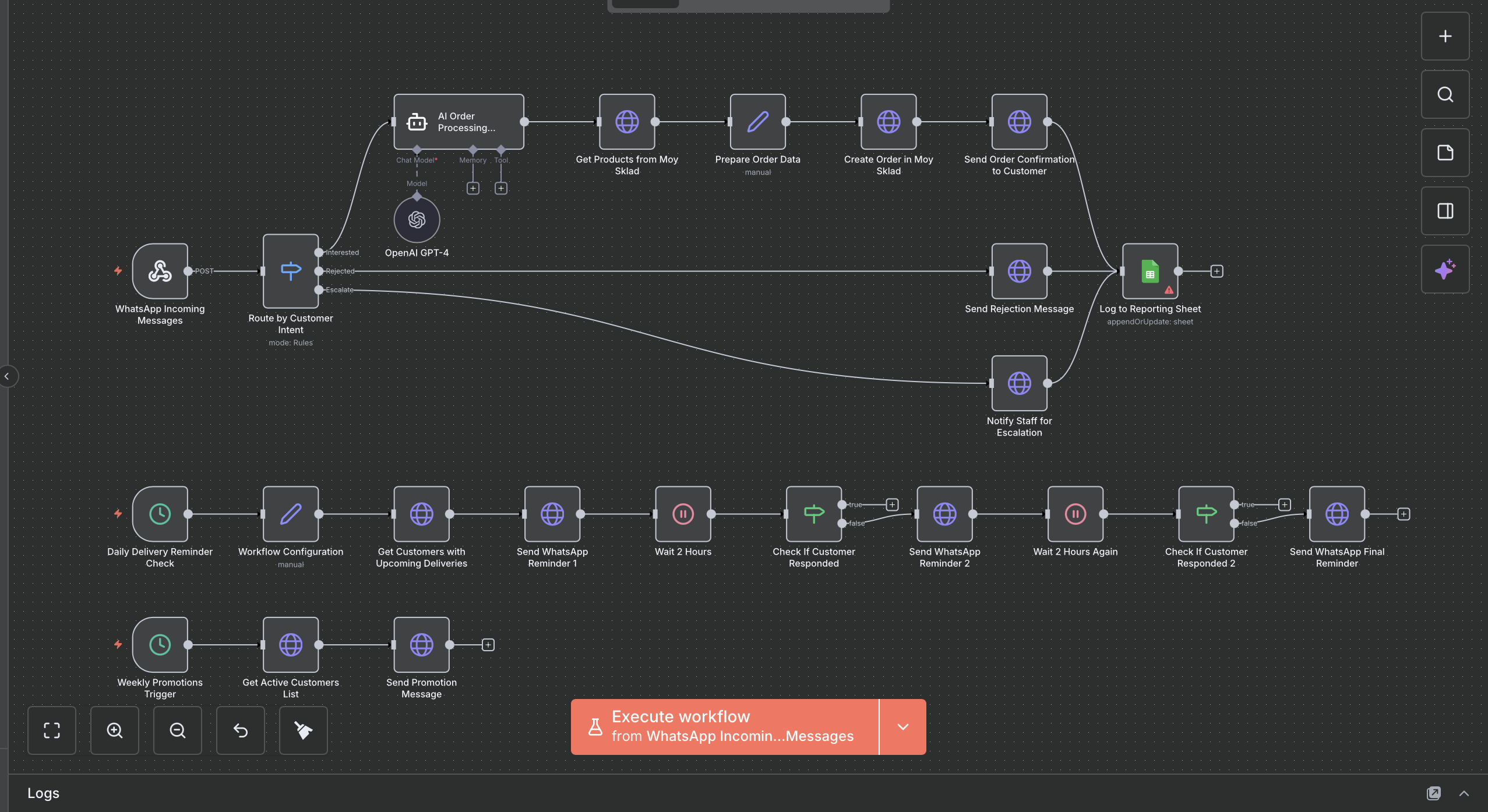The image size is (1488, 812).
Task: Open Get Active Customers List node
Action: tap(291, 645)
